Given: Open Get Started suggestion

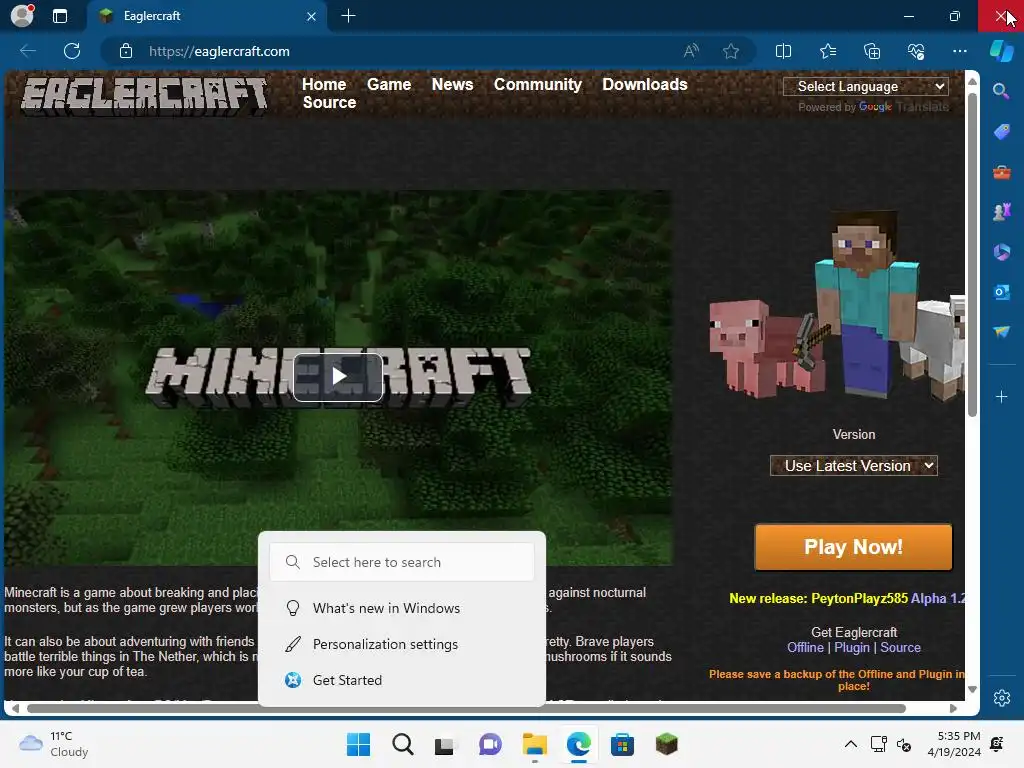Looking at the screenshot, I should click(x=402, y=680).
